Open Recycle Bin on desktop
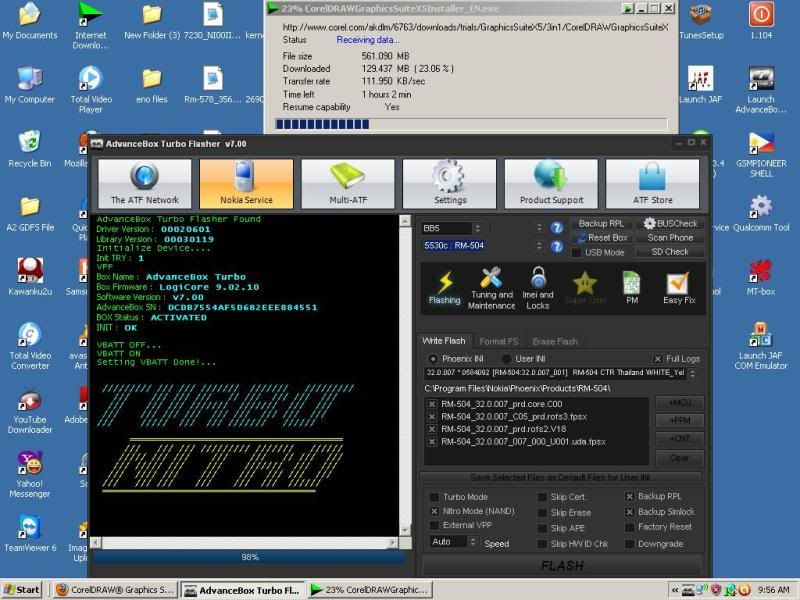 coord(30,149)
